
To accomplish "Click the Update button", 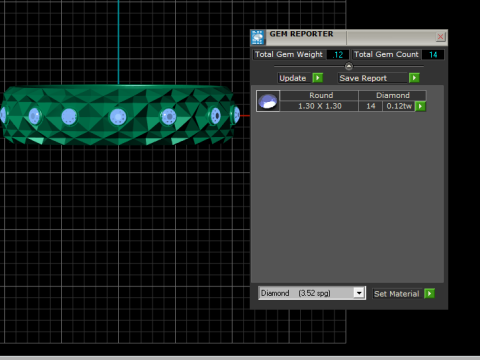I will tap(294, 78).
